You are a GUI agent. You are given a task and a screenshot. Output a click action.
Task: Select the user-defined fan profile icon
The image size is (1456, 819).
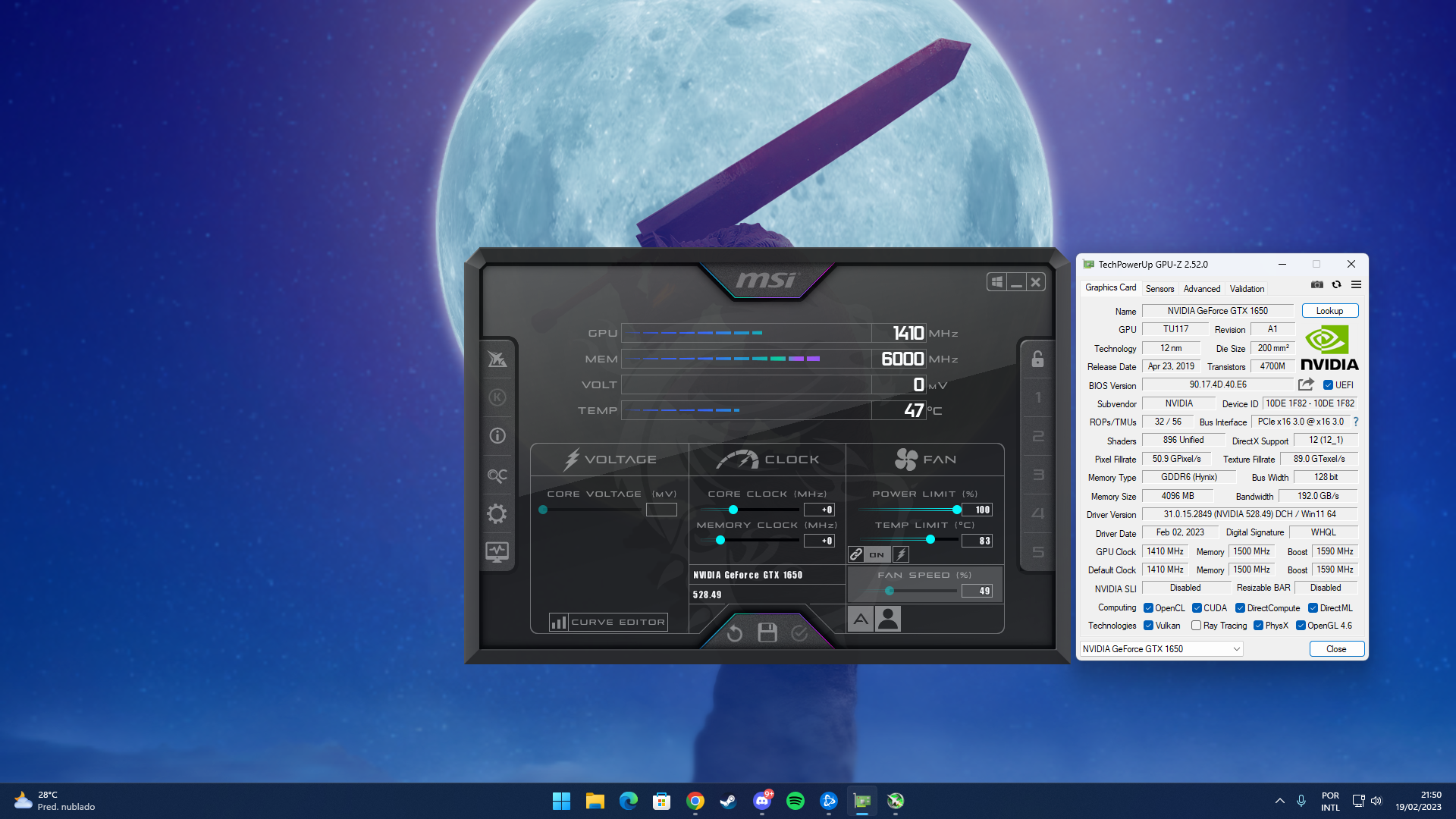click(888, 620)
